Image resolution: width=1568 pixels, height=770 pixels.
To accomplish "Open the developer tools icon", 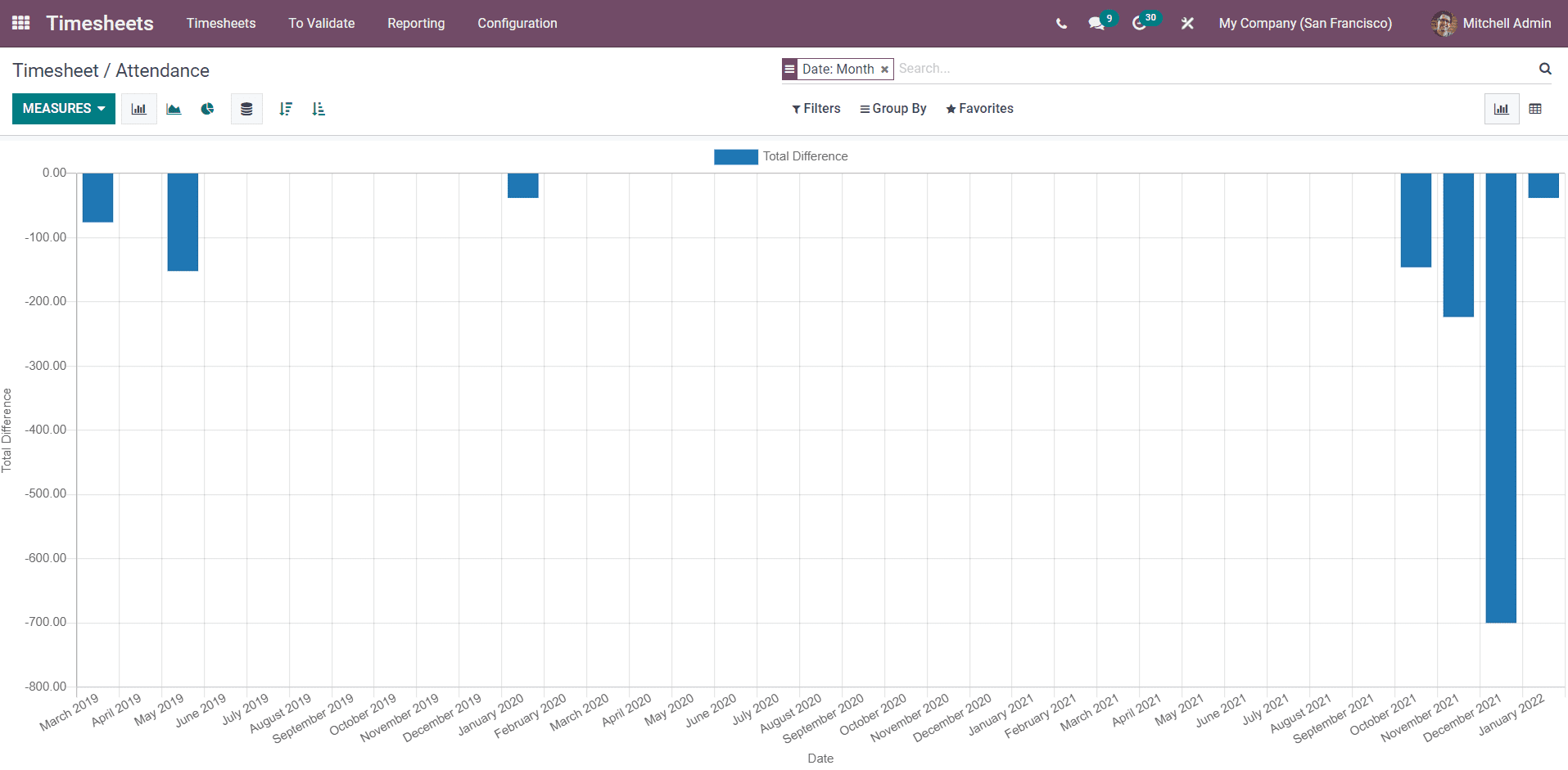I will [x=1186, y=24].
